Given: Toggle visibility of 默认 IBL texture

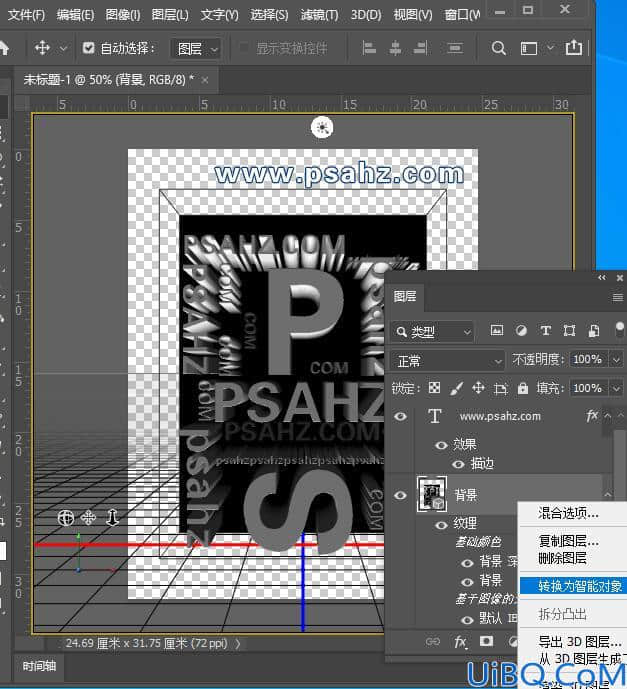Looking at the screenshot, I should point(467,620).
